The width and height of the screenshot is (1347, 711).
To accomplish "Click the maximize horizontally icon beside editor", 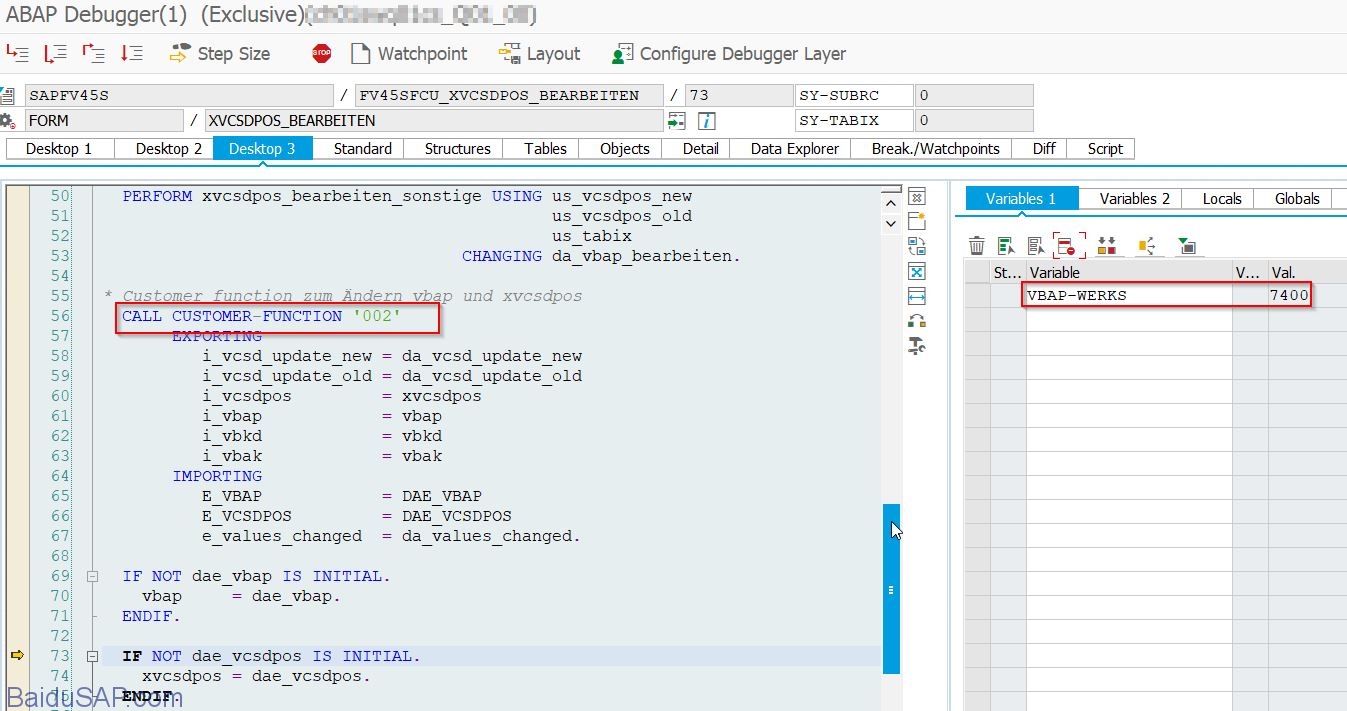I will (916, 296).
